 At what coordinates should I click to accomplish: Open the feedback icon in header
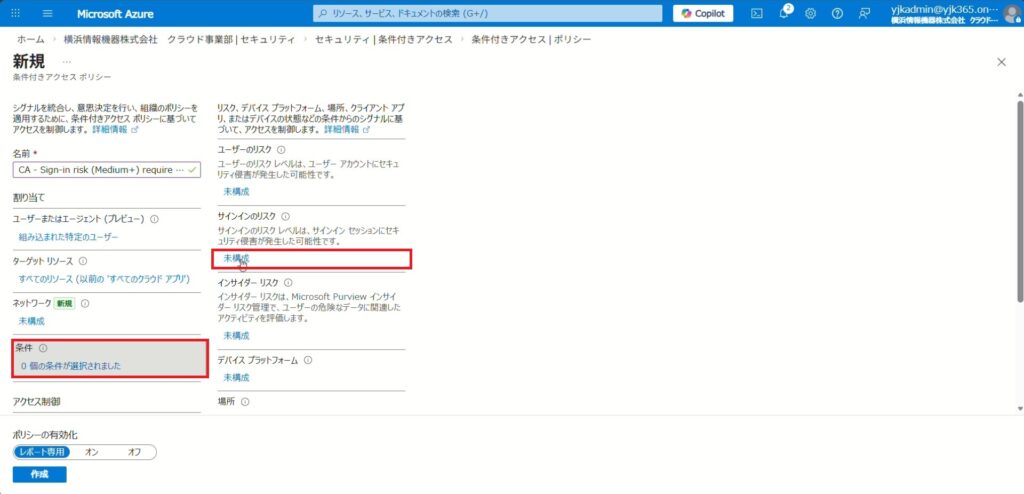[863, 13]
